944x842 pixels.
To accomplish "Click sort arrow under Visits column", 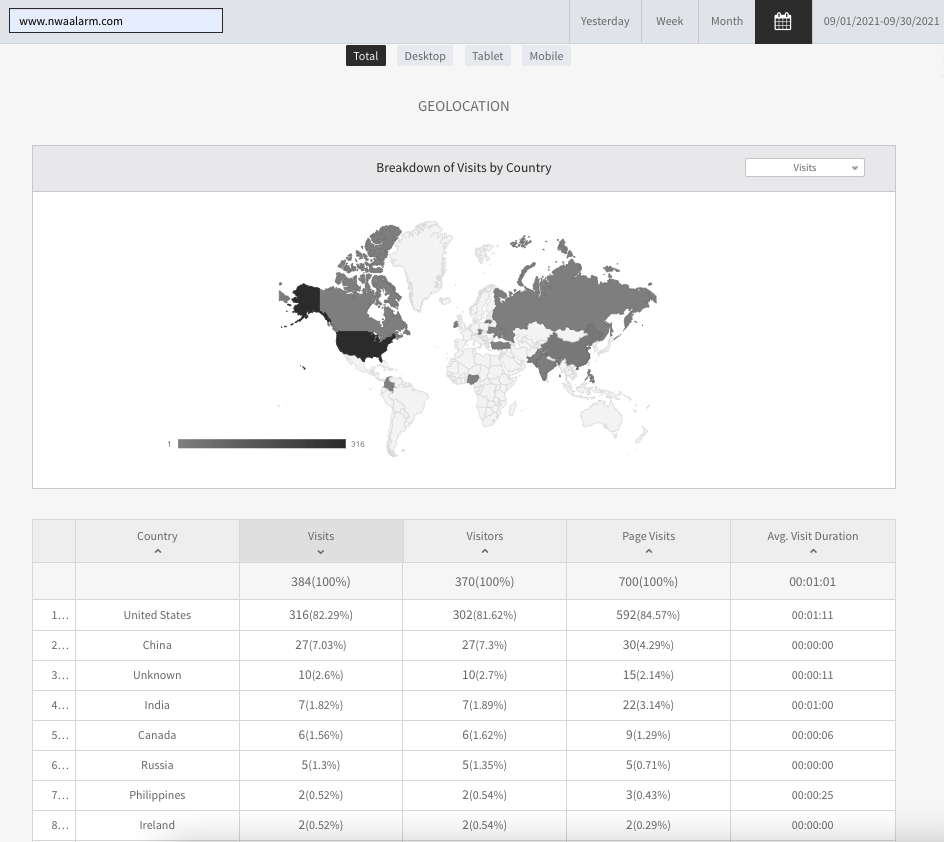I will pos(321,552).
